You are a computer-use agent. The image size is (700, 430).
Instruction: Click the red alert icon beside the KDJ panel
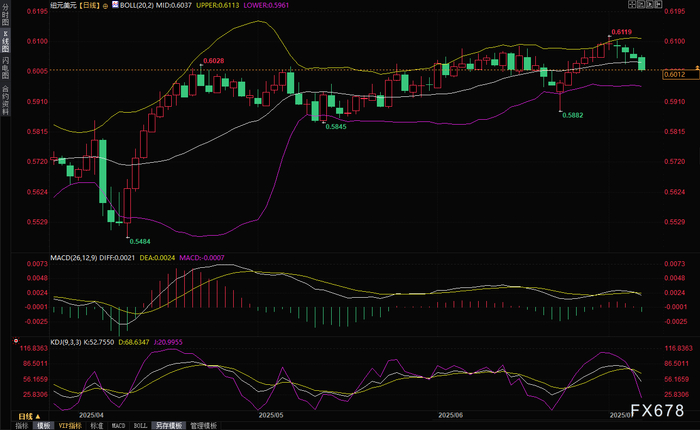pyautogui.click(x=16, y=341)
